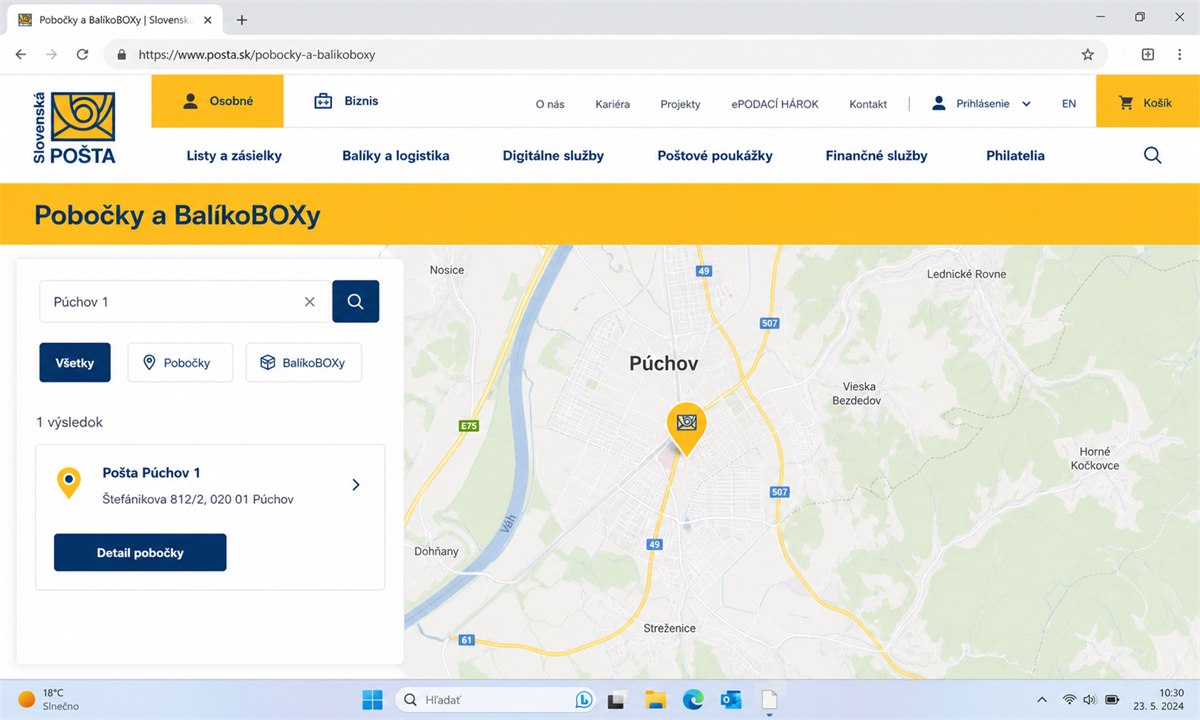
Task: Open Microsoft Edge from taskbar
Action: [693, 699]
